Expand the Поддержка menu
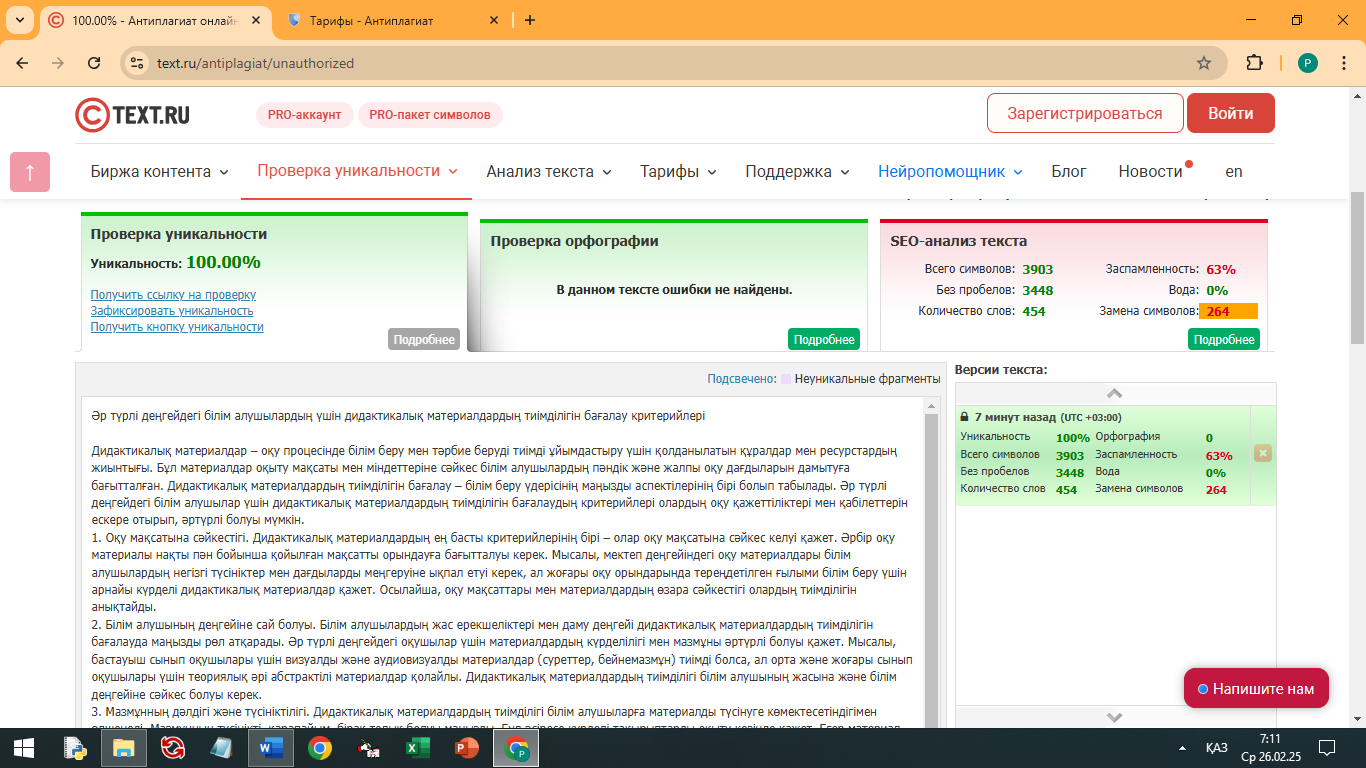The height and width of the screenshot is (768, 1366). click(798, 171)
